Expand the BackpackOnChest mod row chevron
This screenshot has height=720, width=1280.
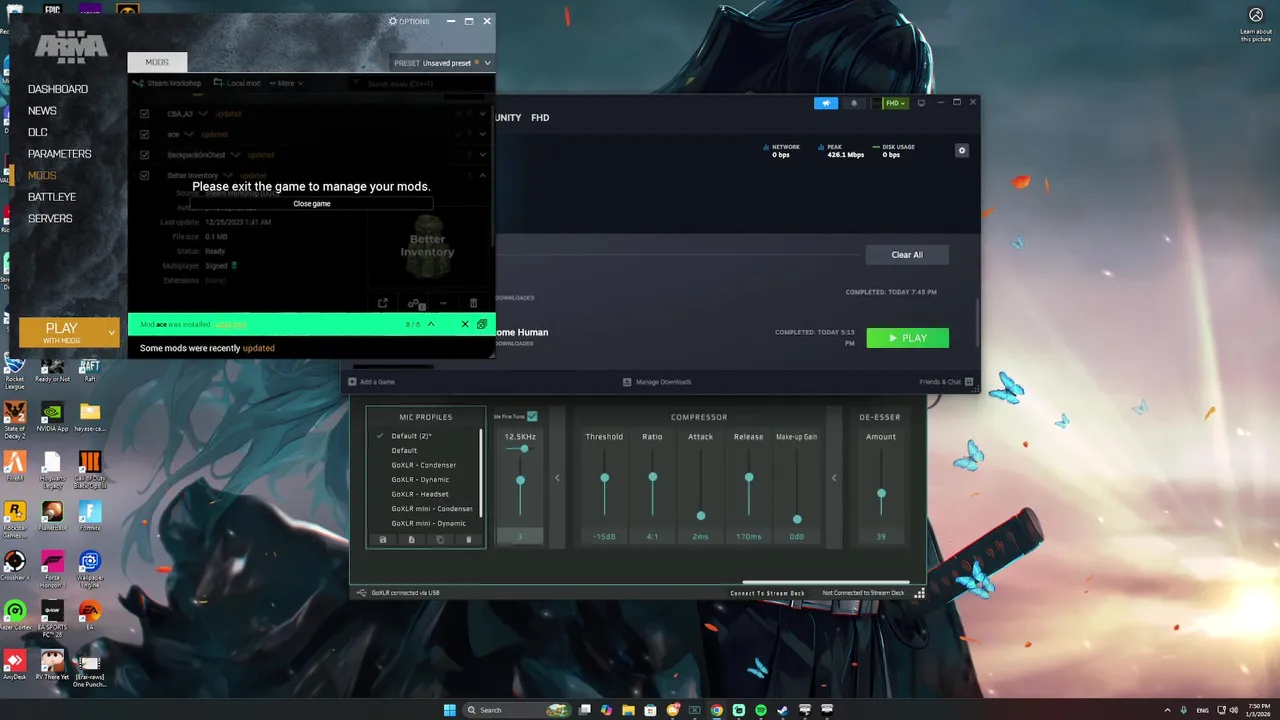483,155
